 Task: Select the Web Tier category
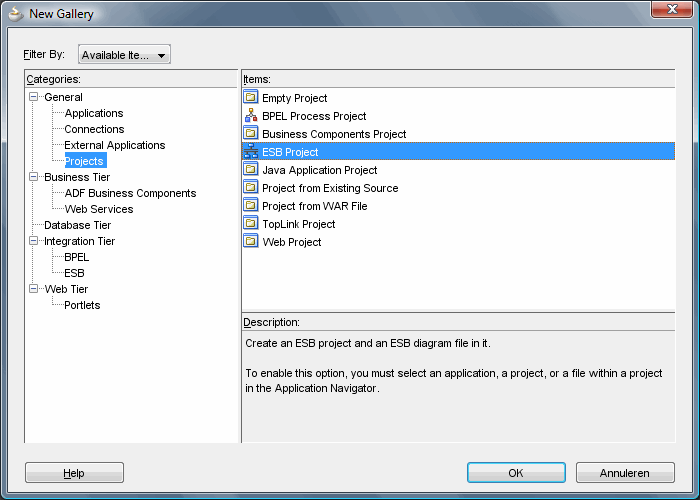click(x=66, y=289)
